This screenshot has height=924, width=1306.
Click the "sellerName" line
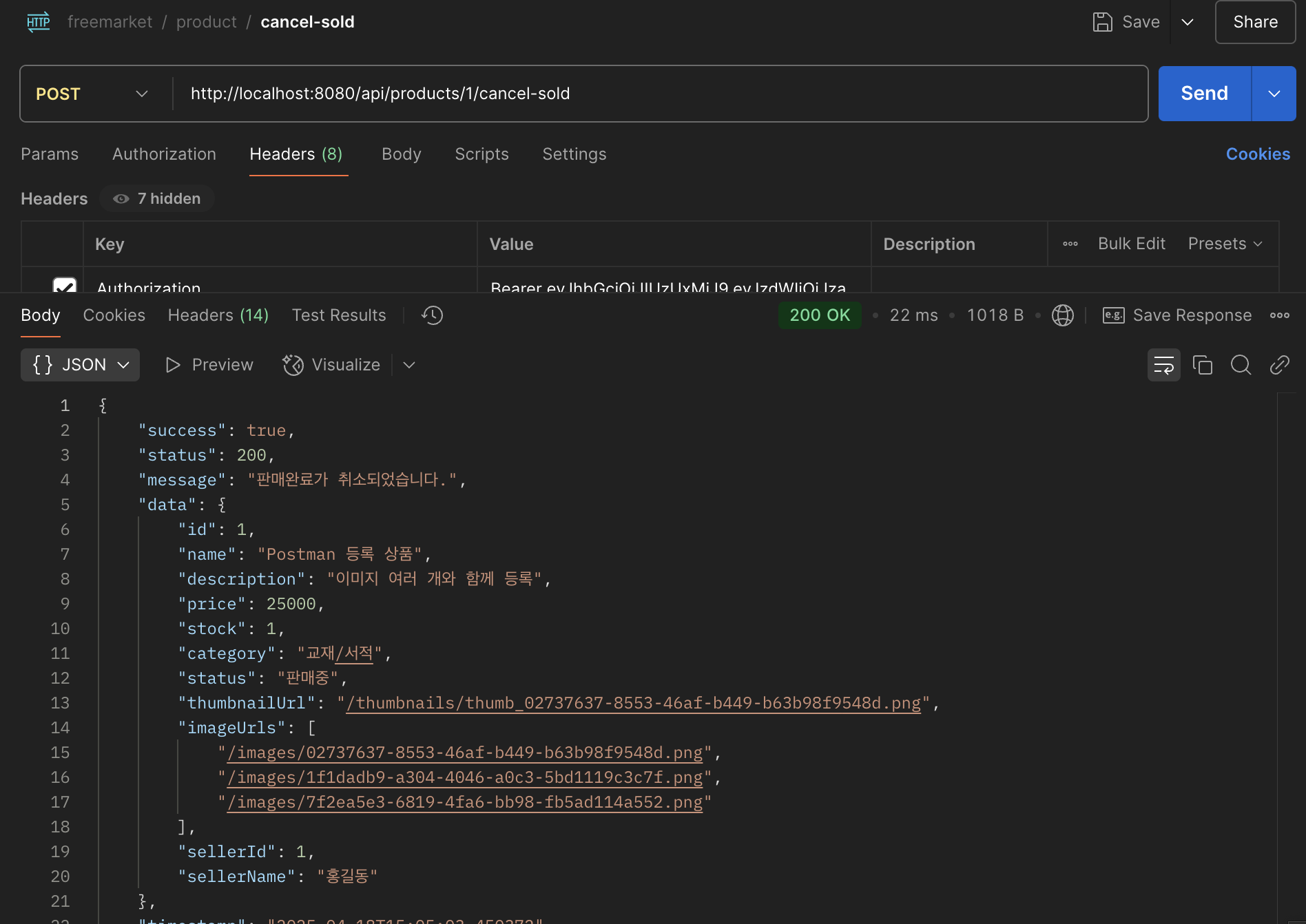[278, 876]
